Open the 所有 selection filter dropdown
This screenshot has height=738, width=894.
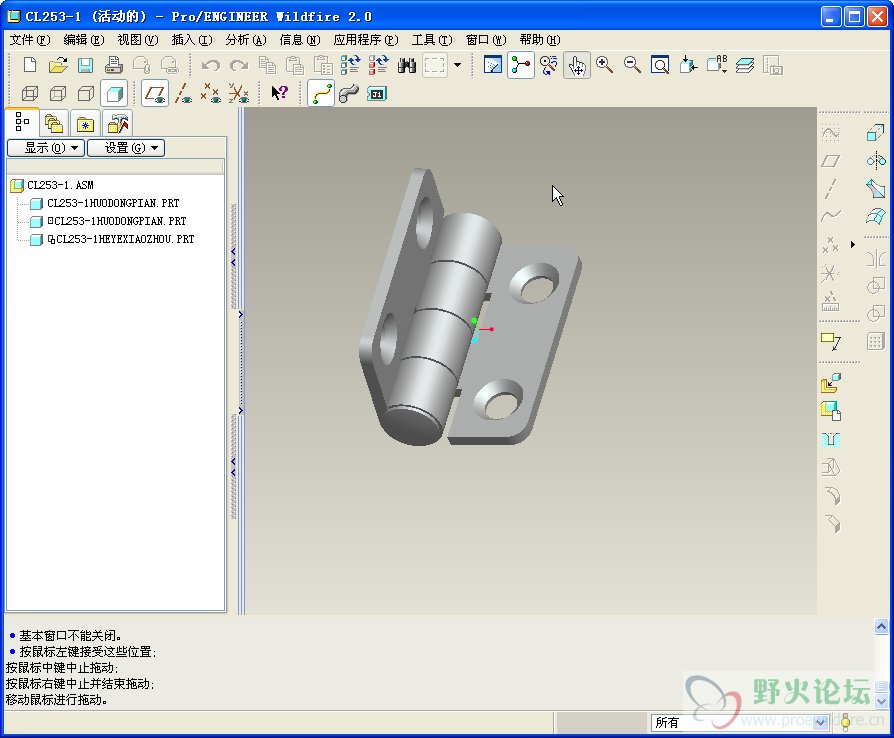point(739,722)
